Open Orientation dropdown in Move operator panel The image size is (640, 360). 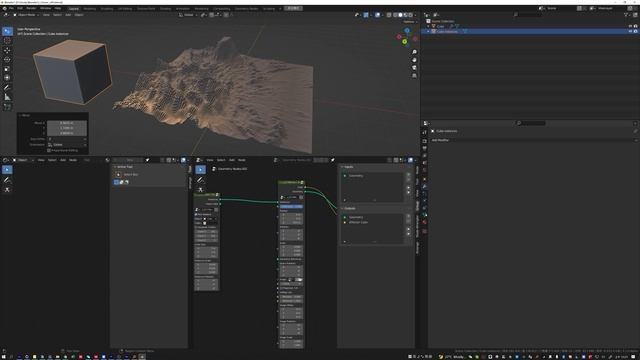pos(67,144)
